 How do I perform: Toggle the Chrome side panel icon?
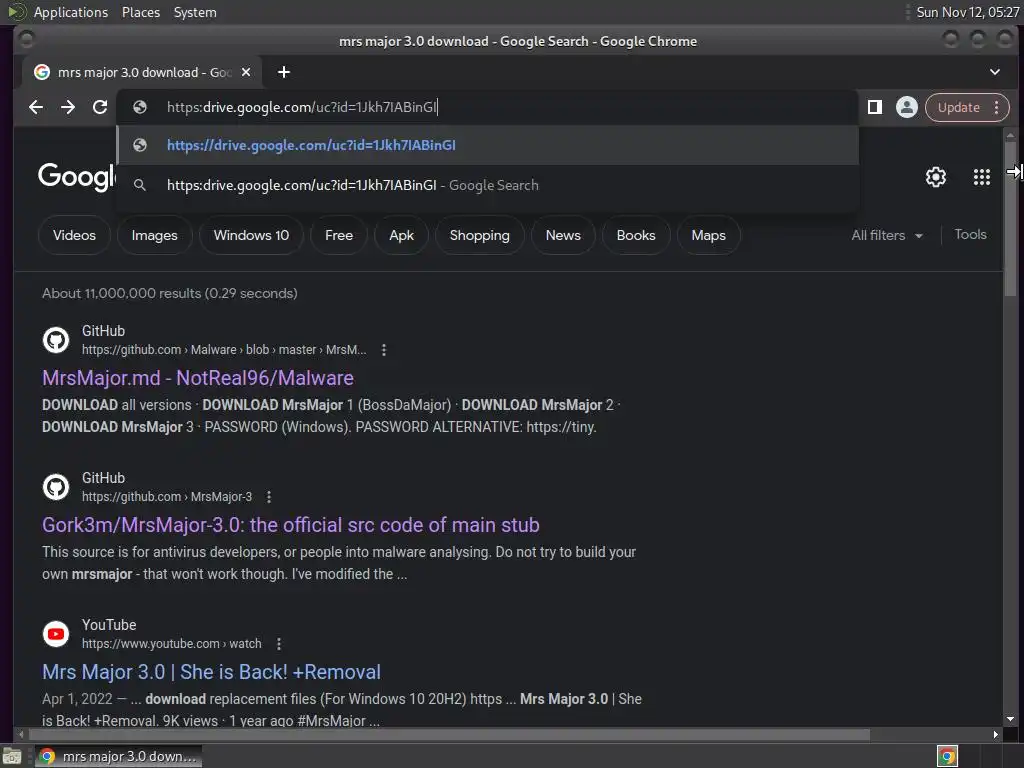pos(874,107)
